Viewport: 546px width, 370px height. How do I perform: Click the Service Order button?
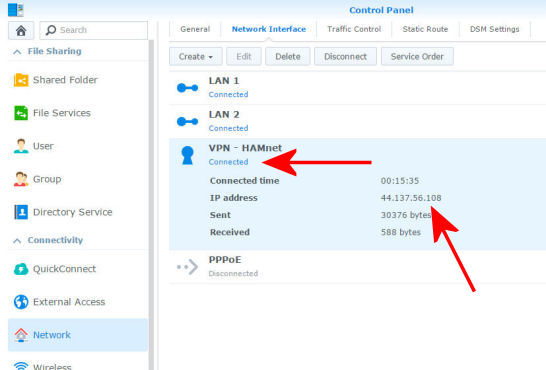pyautogui.click(x=417, y=56)
